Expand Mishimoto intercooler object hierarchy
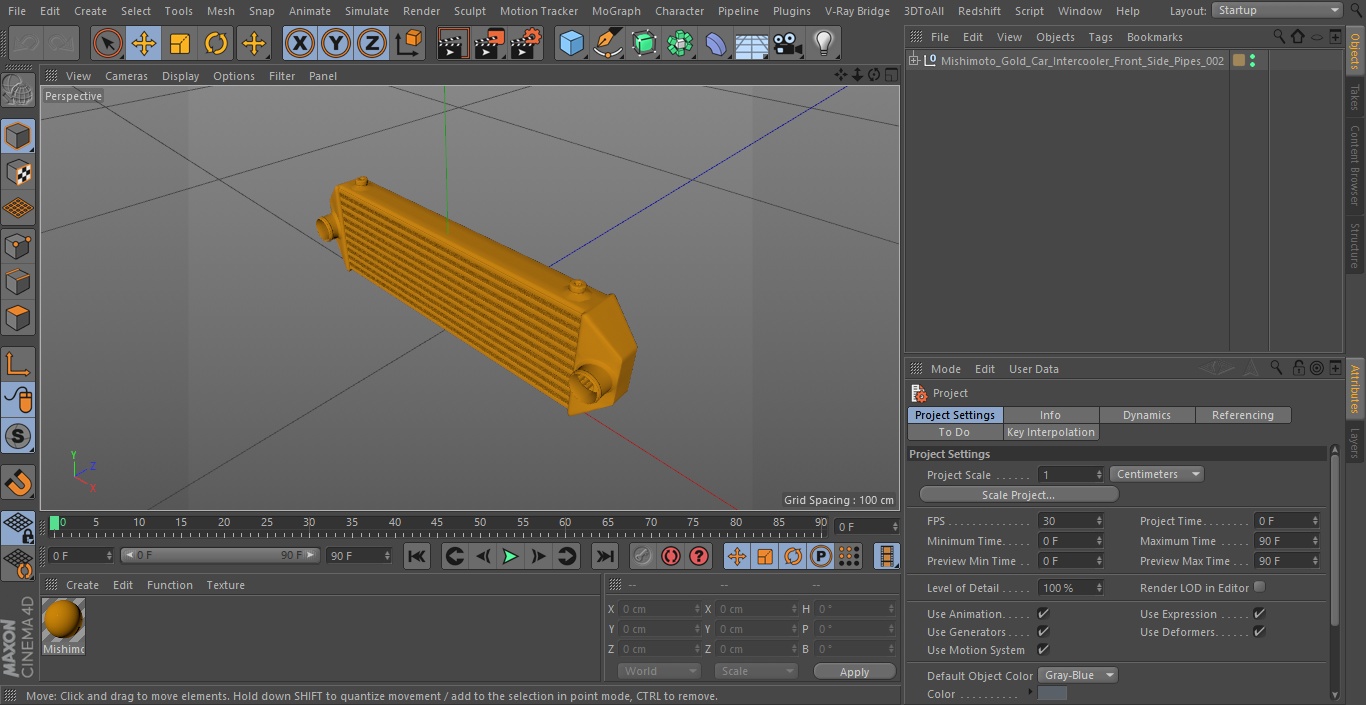The height and width of the screenshot is (705, 1366). (913, 60)
